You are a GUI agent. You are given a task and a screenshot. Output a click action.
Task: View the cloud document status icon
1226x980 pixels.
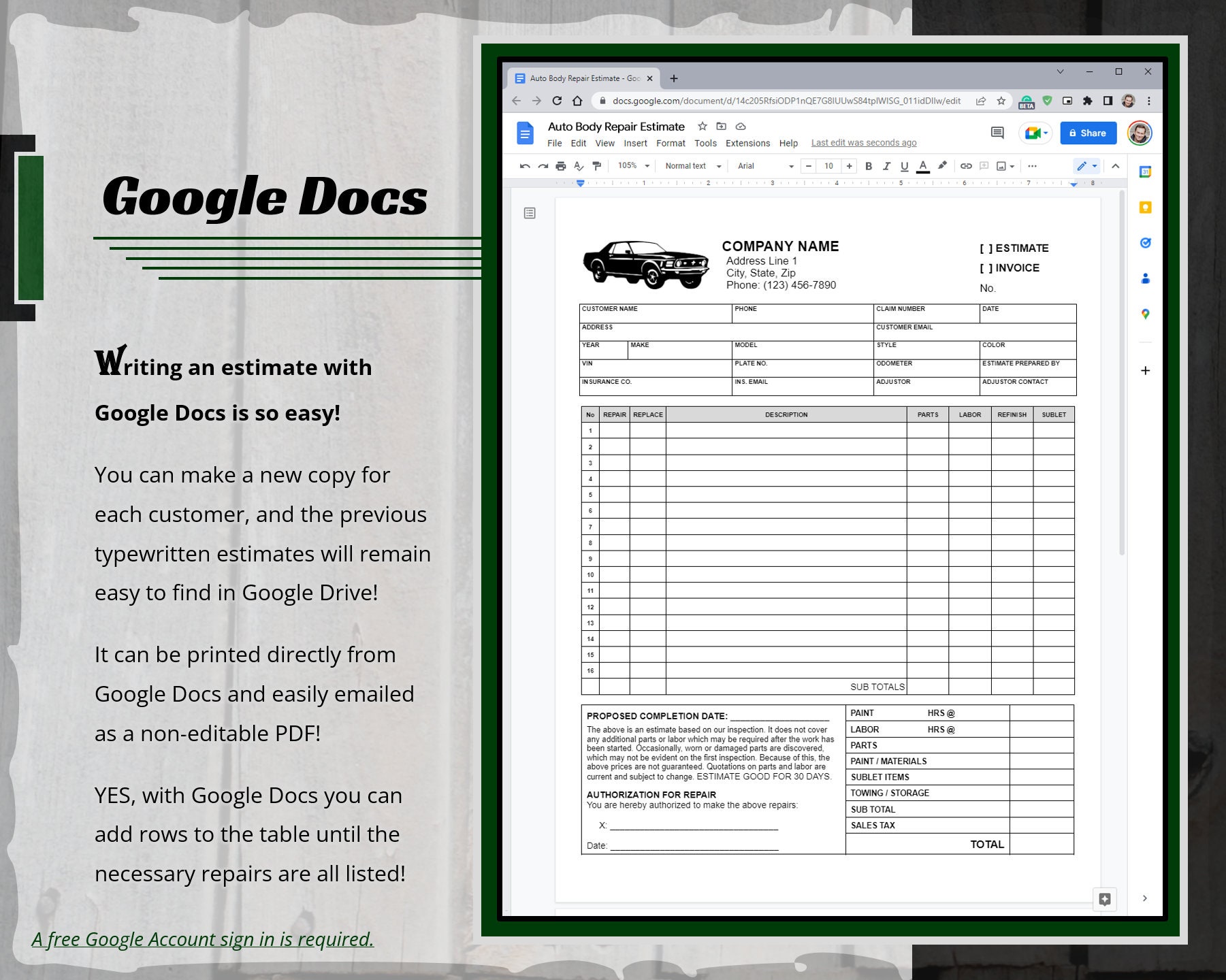coord(741,127)
